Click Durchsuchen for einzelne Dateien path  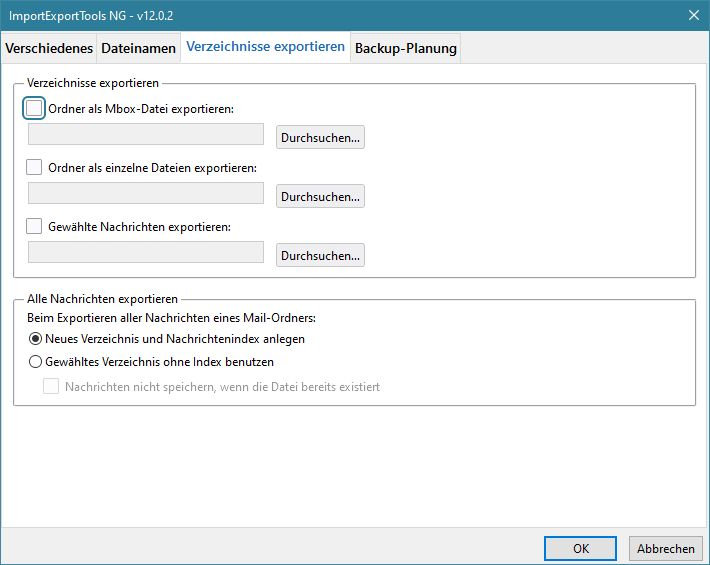click(x=320, y=196)
